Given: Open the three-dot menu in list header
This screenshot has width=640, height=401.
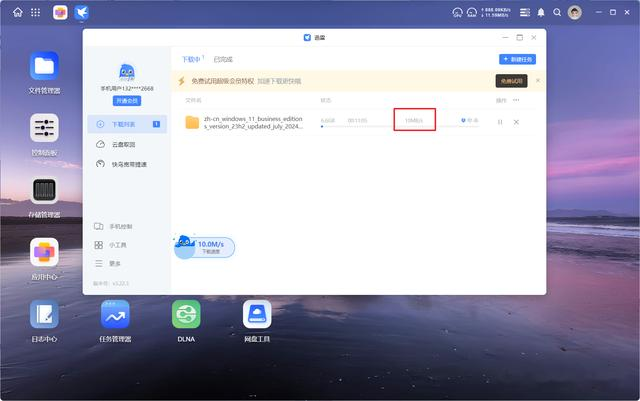Looking at the screenshot, I should [516, 100].
